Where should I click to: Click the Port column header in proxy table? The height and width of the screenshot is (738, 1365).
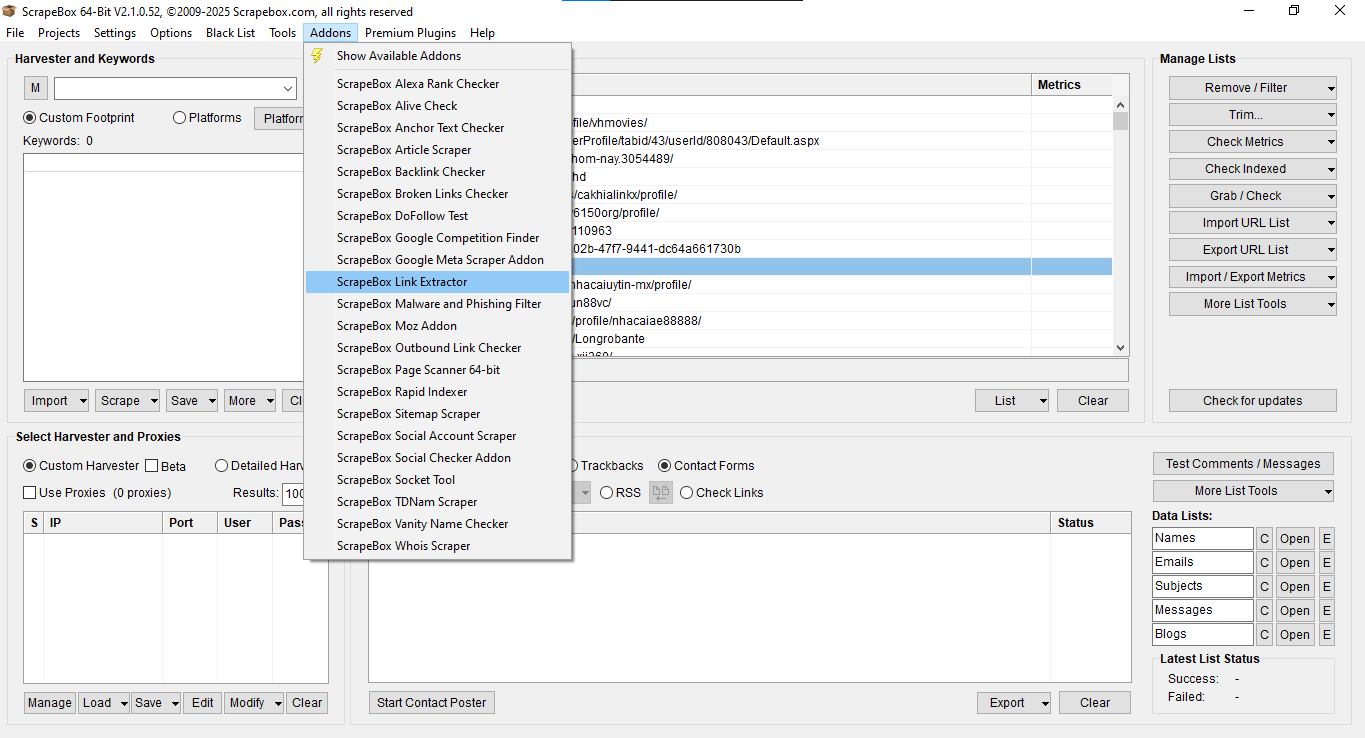[x=190, y=523]
